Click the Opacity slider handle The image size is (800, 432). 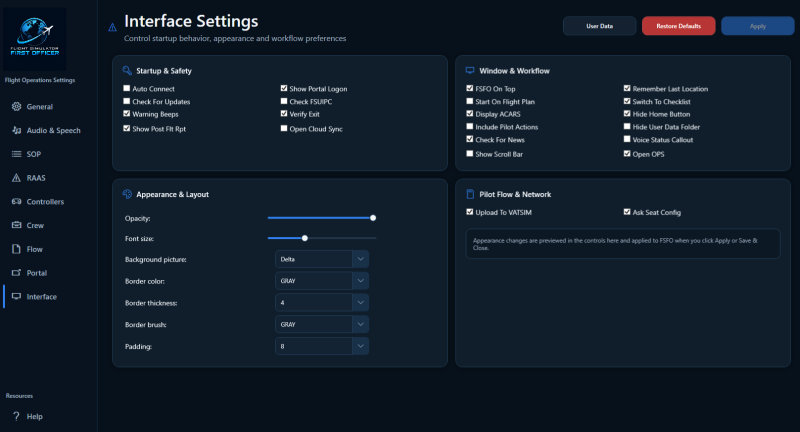[373, 218]
